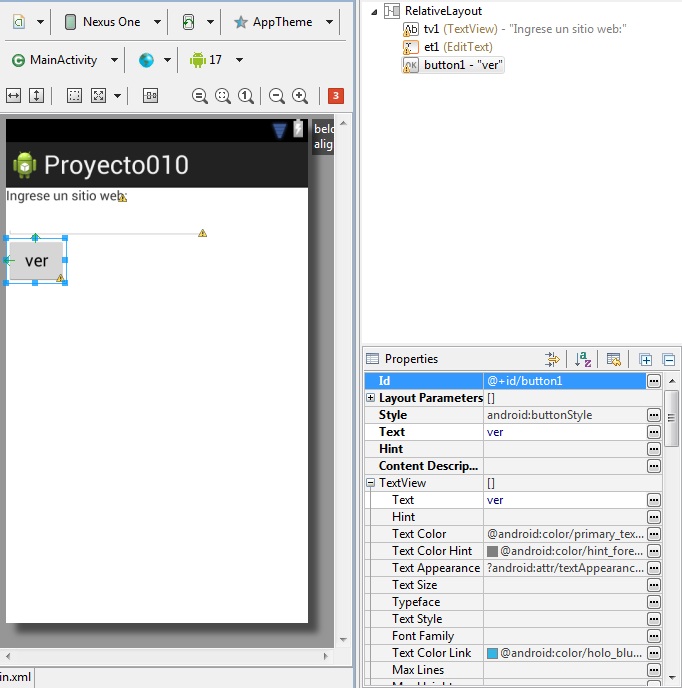
Task: Click canvas vertical scroll down arrow
Action: pos(343,640)
